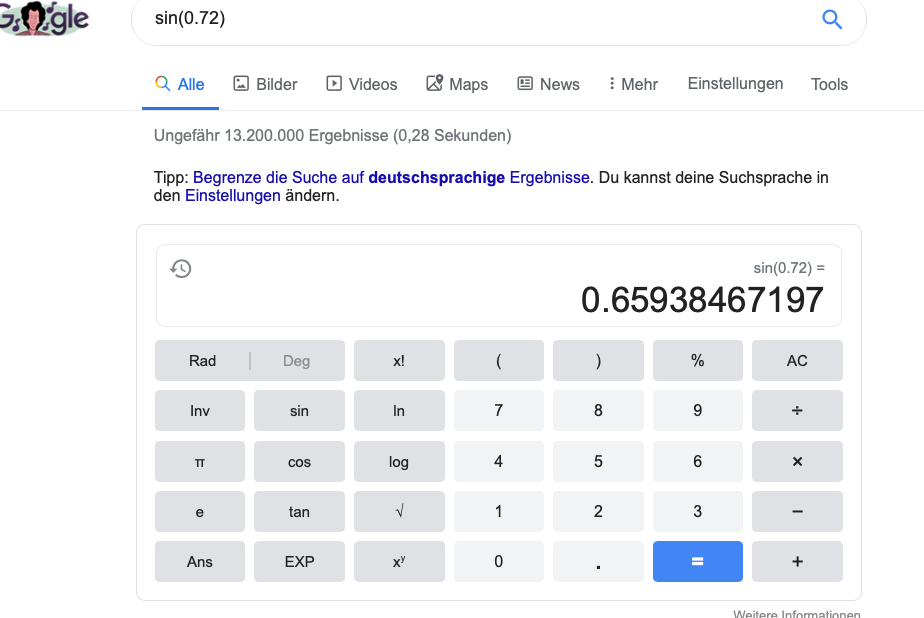The height and width of the screenshot is (618, 924).
Task: Expand the Mehr search options menu
Action: point(633,84)
